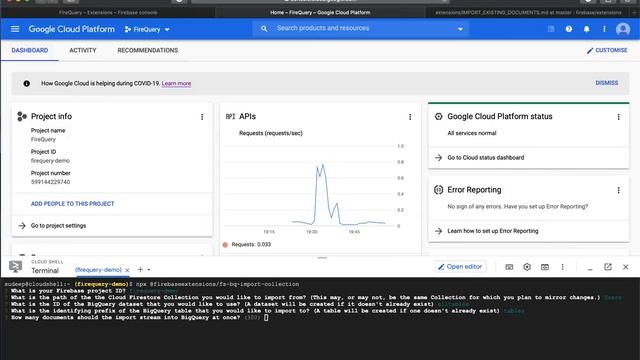This screenshot has height=360, width=640.
Task: Click the Customise button
Action: click(607, 50)
